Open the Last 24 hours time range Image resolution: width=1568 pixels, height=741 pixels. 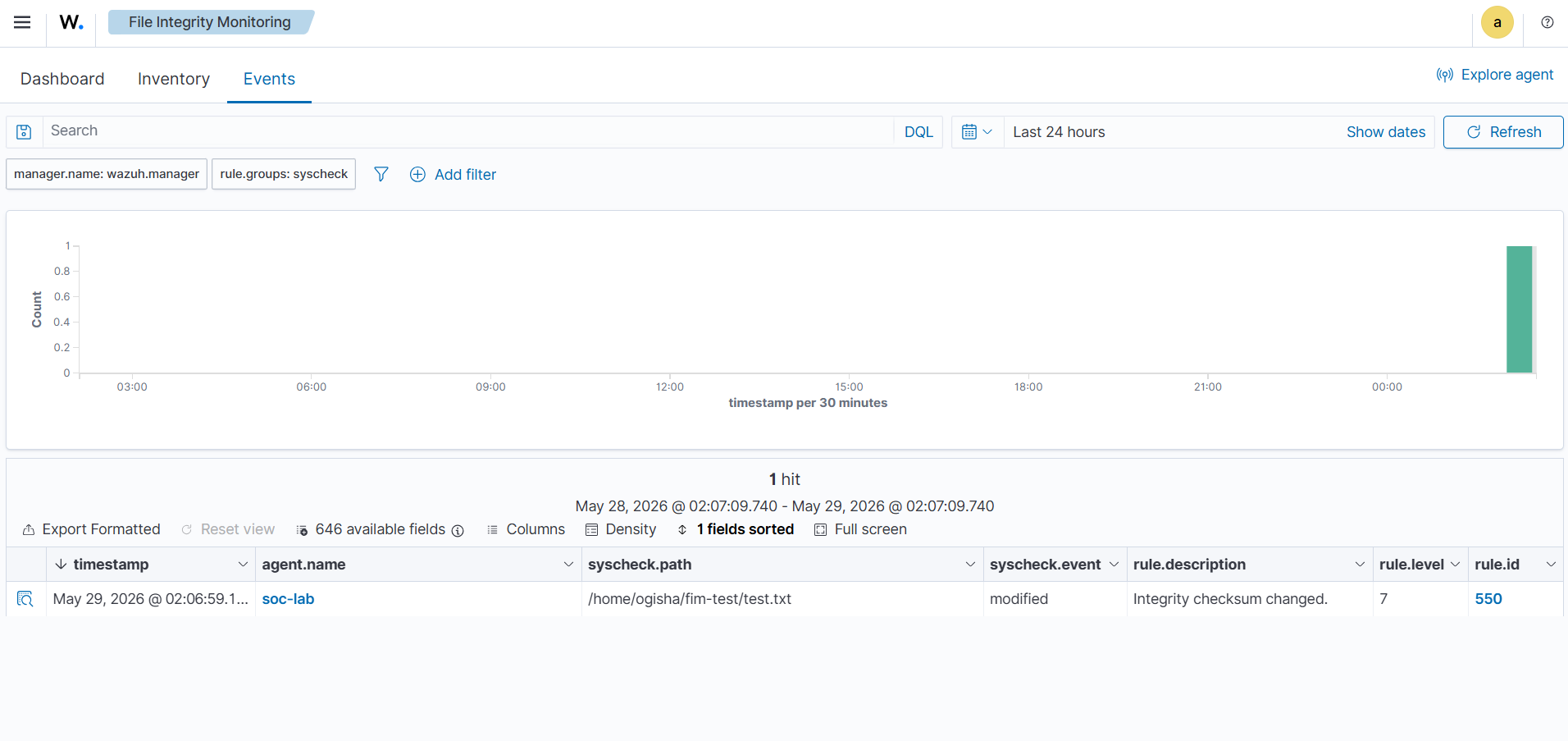(x=1059, y=132)
